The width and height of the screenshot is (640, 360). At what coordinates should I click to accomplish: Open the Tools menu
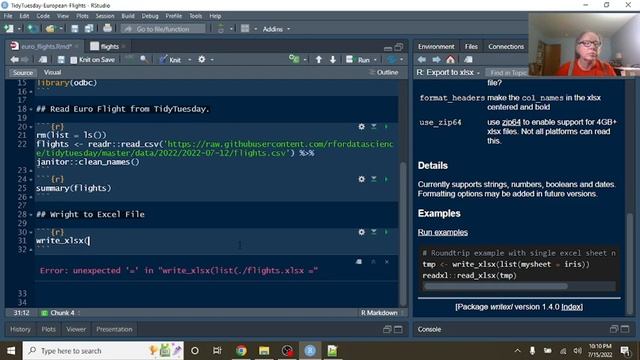[x=196, y=16]
